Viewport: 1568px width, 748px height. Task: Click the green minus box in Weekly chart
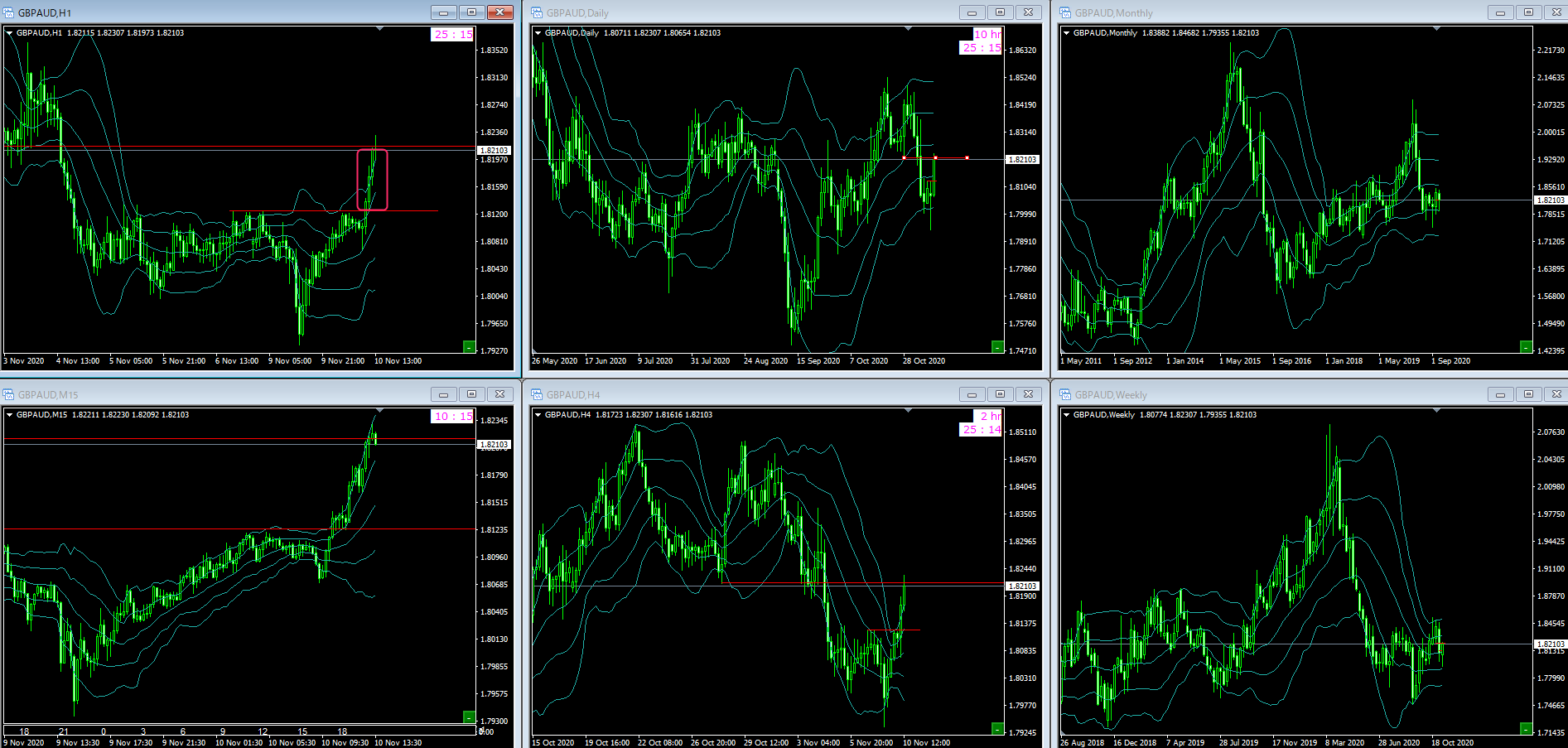[x=1526, y=728]
